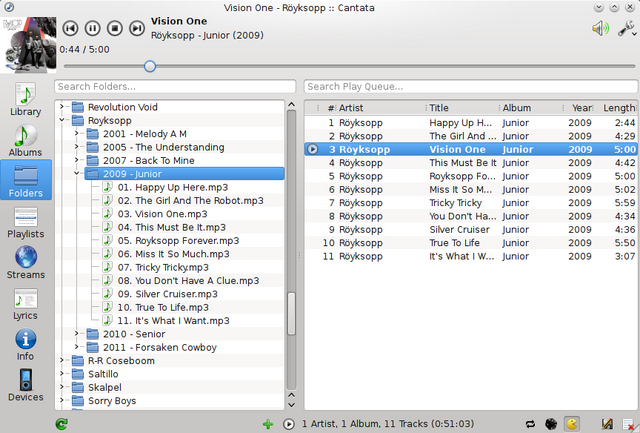Click the volume speaker icon
Viewport: 640px width, 433px height.
click(600, 28)
